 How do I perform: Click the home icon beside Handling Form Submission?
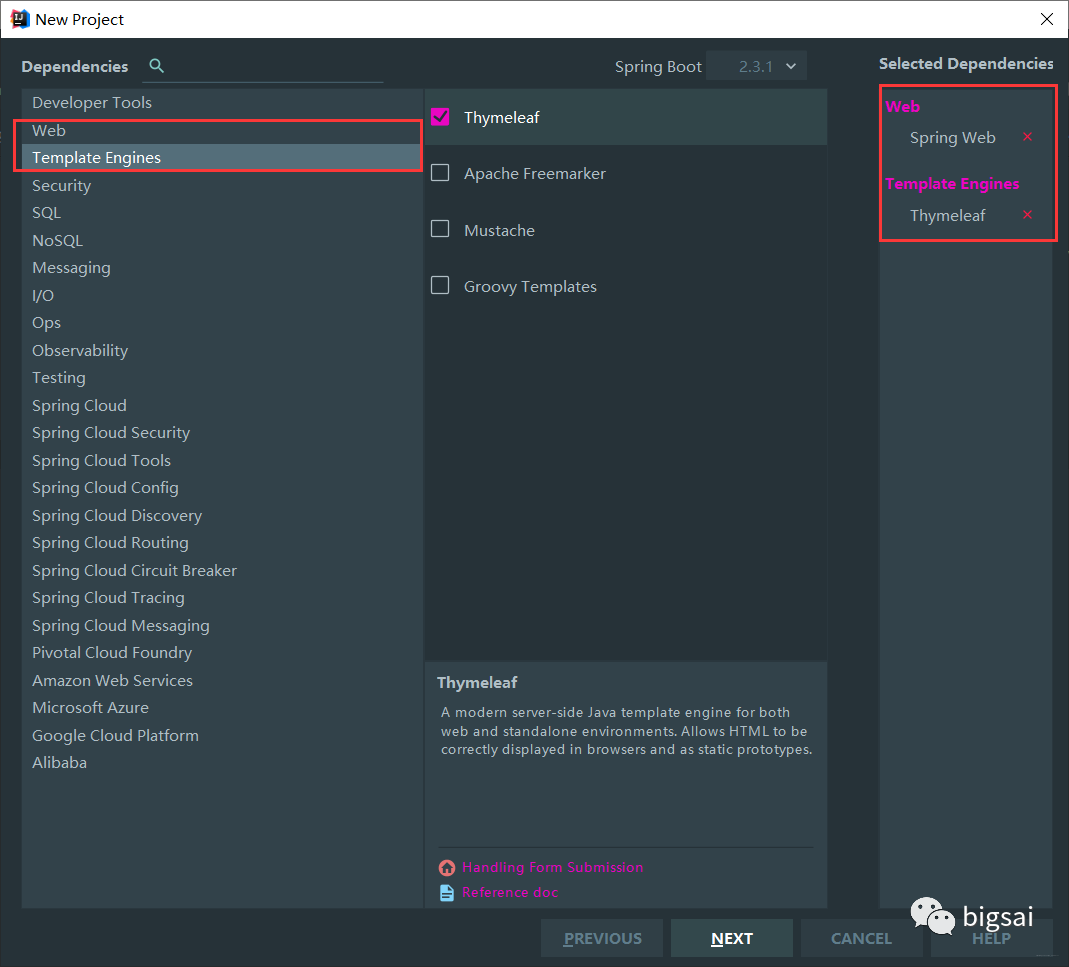click(x=447, y=867)
